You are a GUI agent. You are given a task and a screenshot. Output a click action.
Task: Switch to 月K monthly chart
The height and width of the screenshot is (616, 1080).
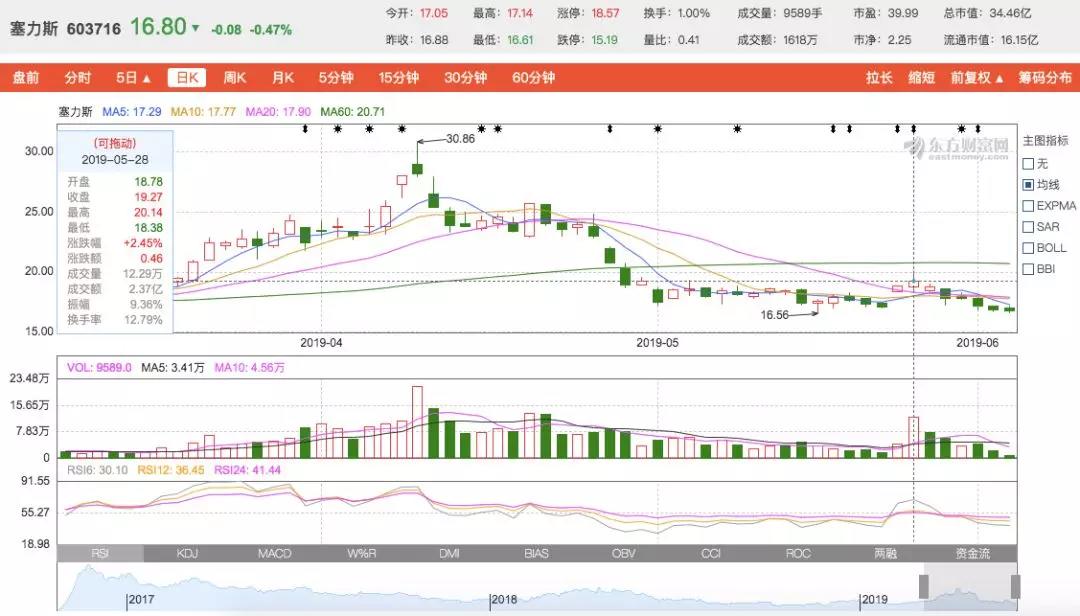(x=283, y=78)
